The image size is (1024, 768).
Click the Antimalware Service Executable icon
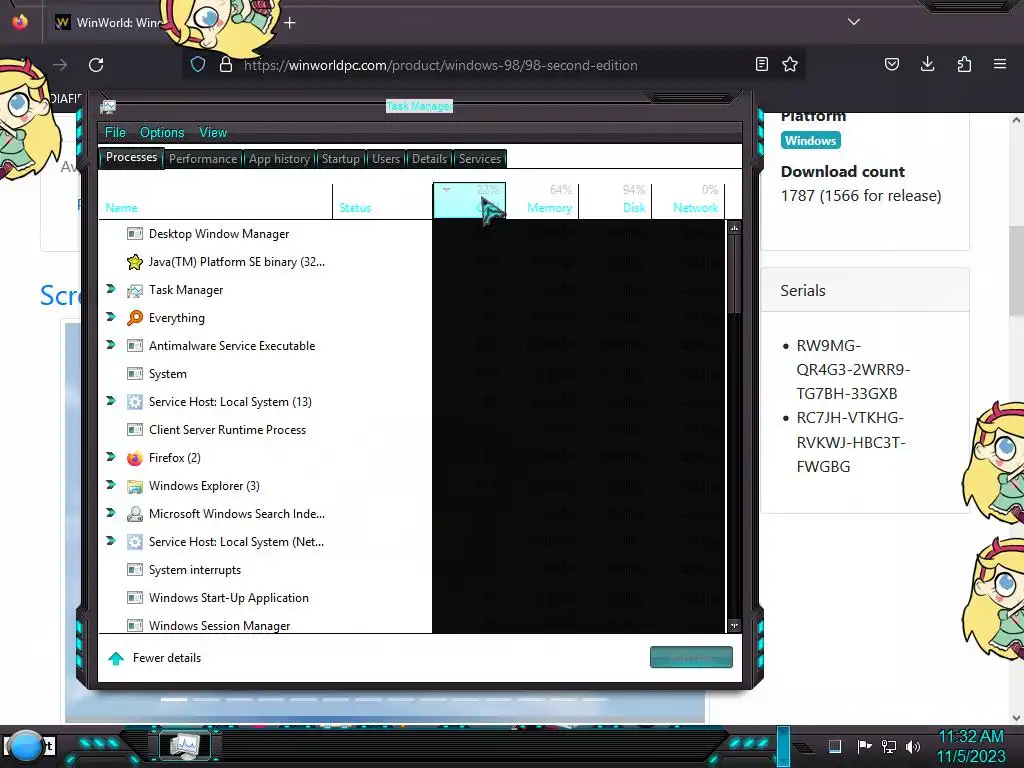pyautogui.click(x=135, y=345)
